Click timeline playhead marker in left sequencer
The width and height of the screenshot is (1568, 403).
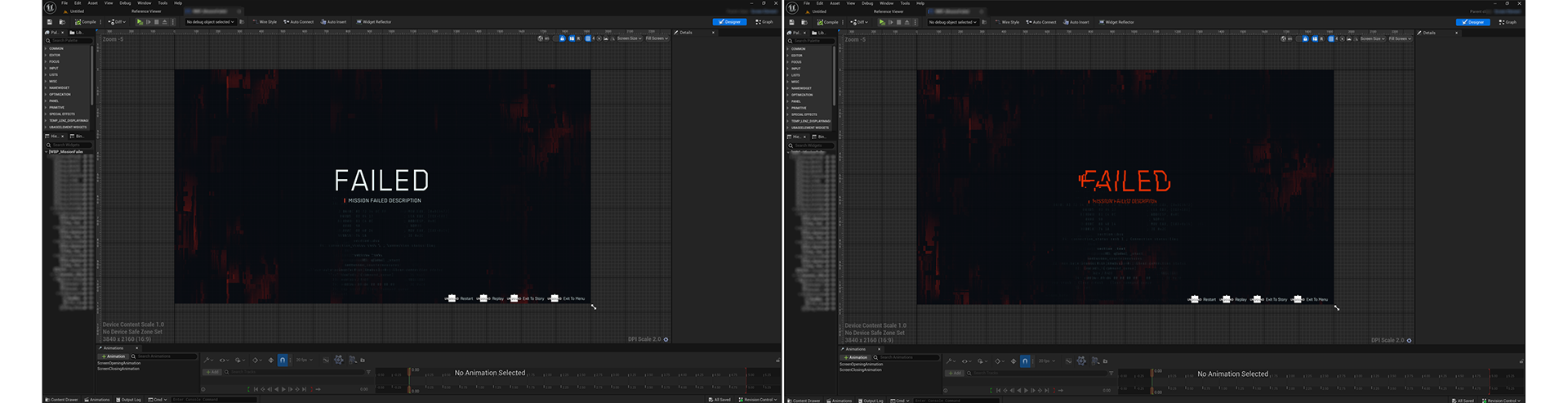pos(409,370)
